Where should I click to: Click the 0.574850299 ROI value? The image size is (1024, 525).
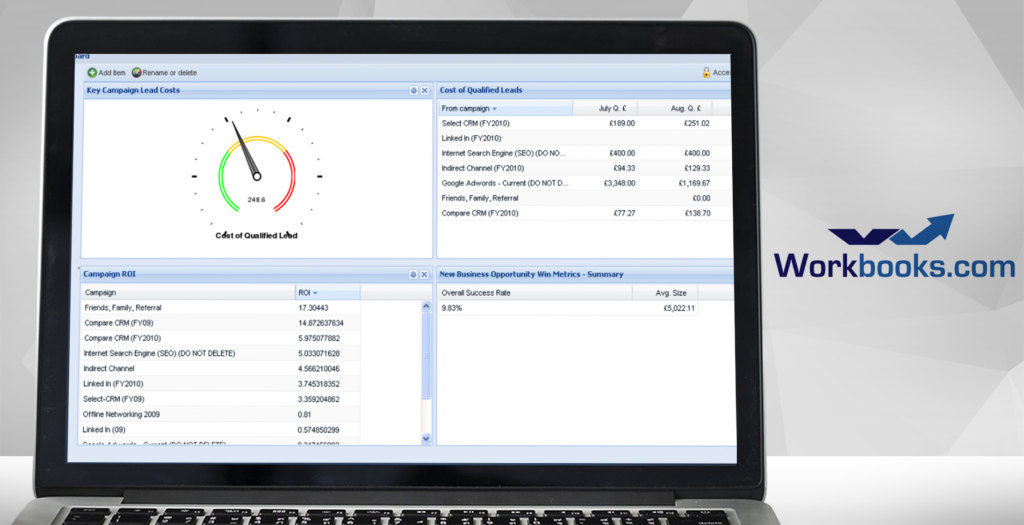coord(319,430)
